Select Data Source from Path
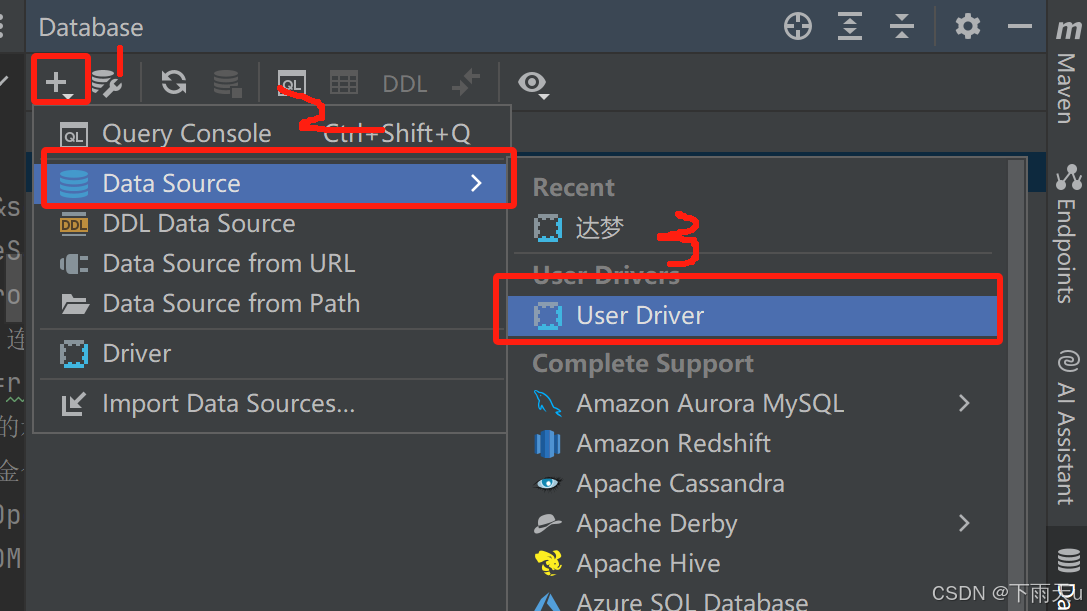Image resolution: width=1087 pixels, height=611 pixels. pos(272,303)
